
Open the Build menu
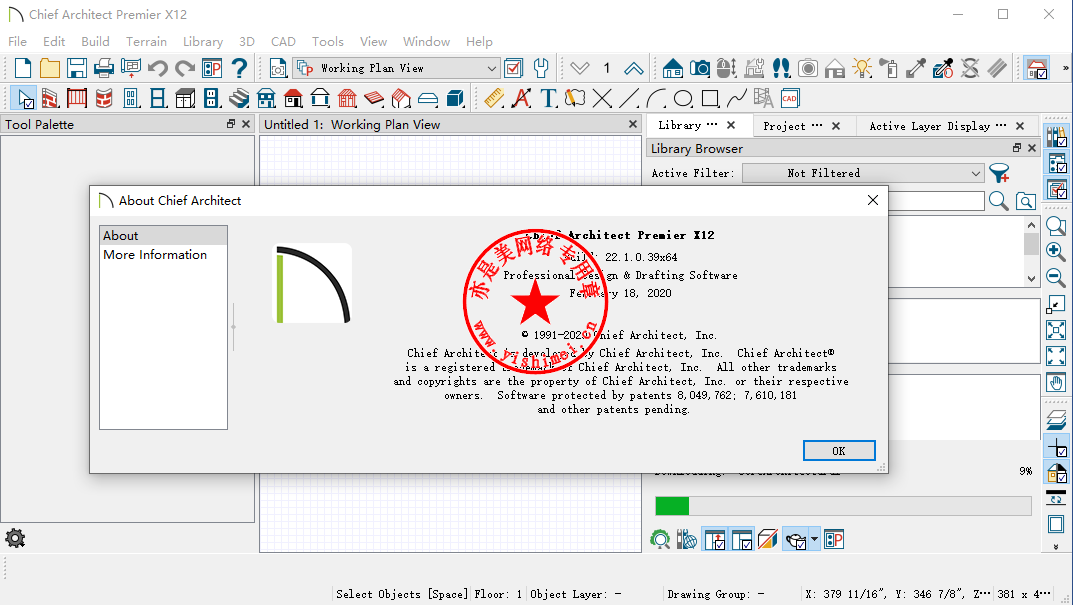click(x=95, y=42)
